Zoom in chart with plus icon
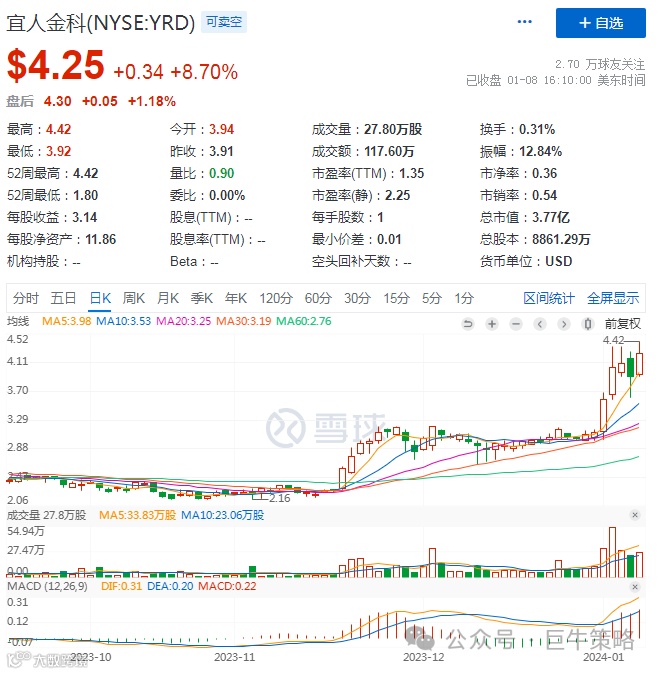Viewport: 661px width, 674px height. click(492, 324)
